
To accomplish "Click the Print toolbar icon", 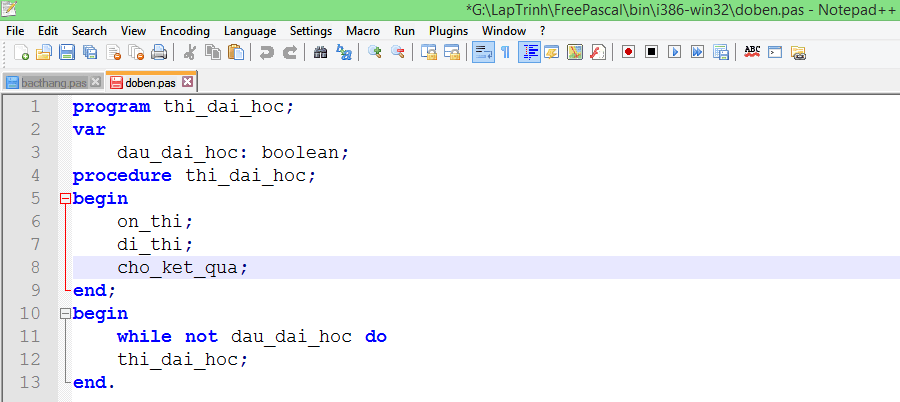I will click(158, 52).
